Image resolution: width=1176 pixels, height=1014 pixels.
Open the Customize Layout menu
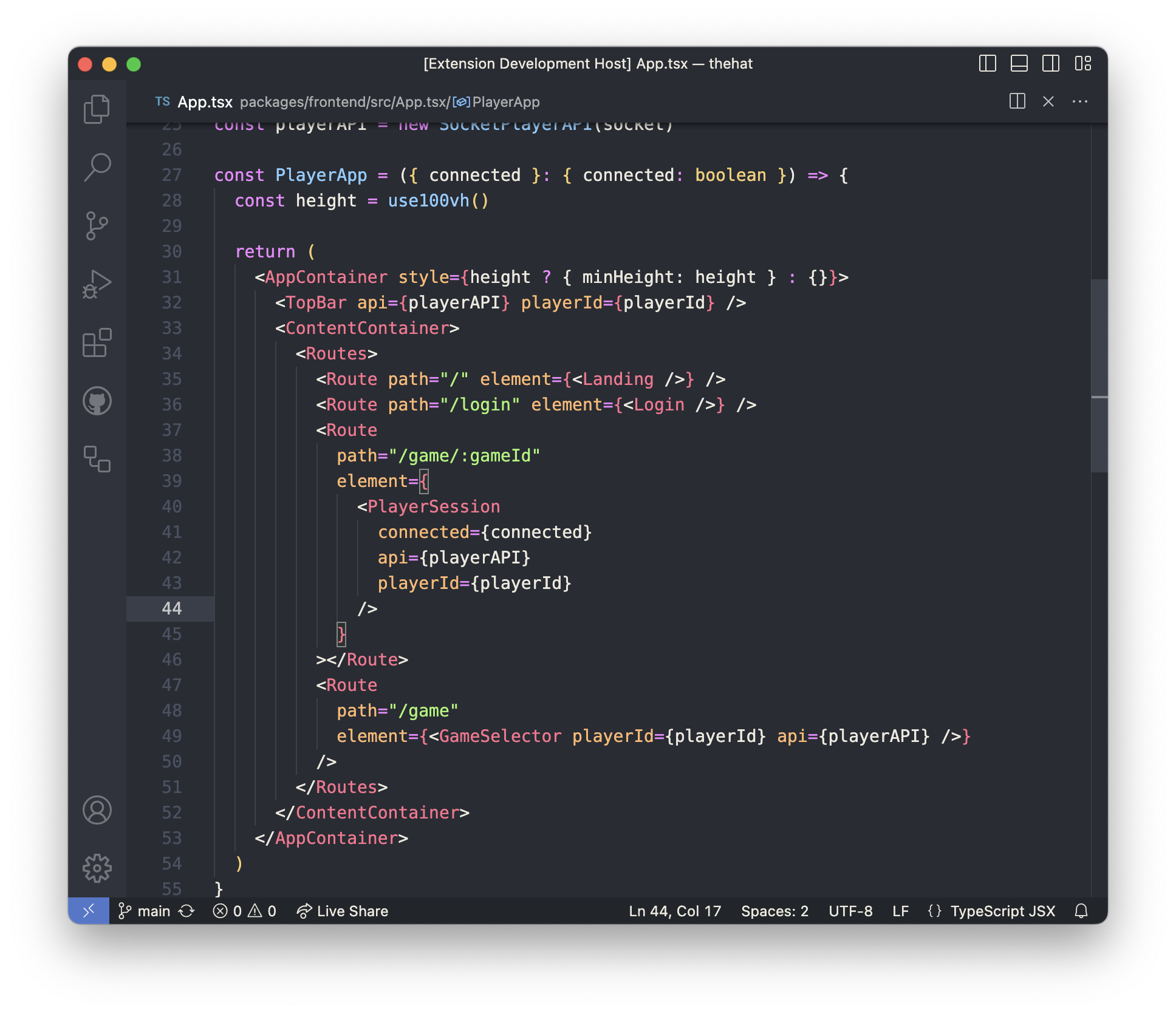click(1082, 64)
